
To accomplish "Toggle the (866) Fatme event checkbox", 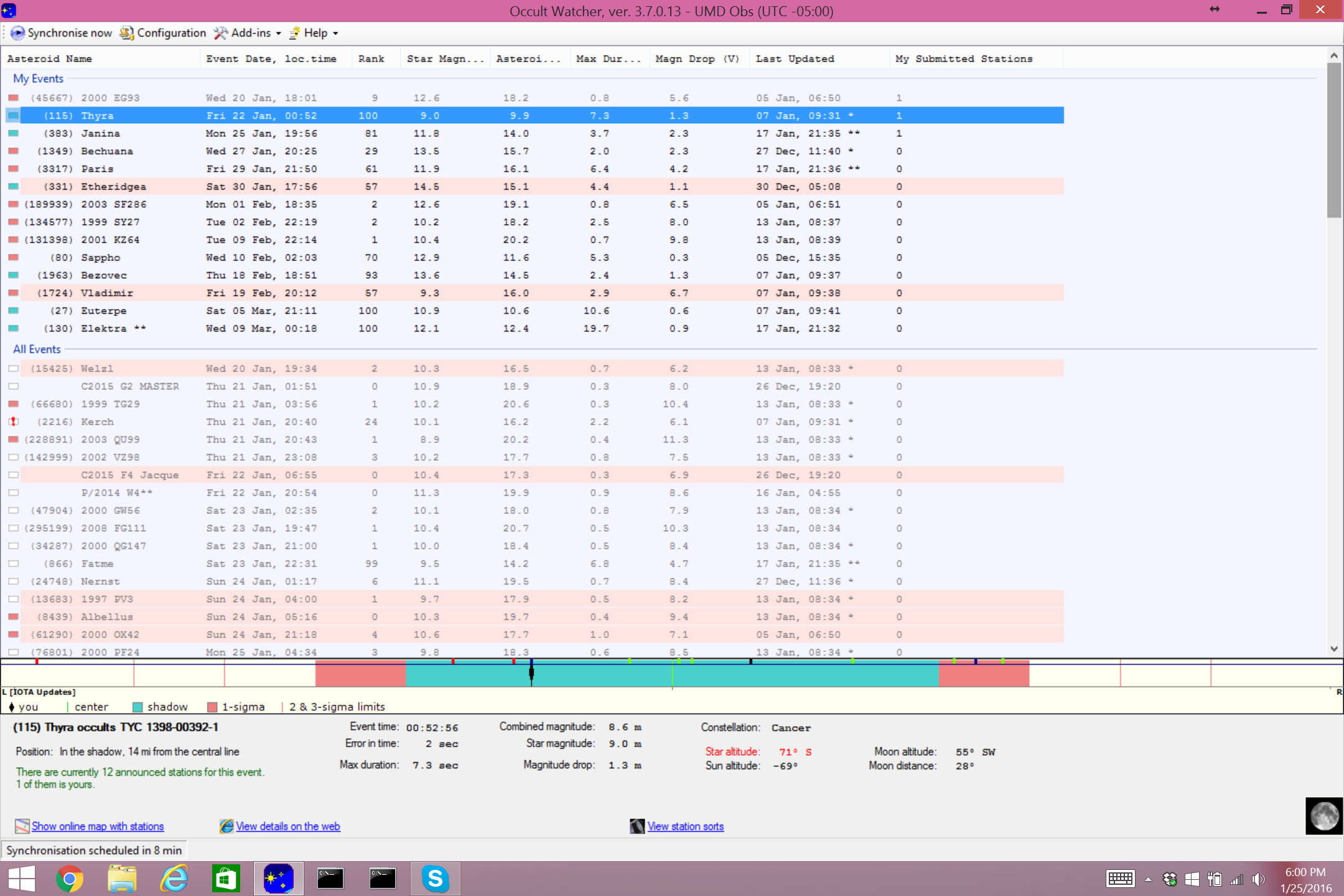I will point(13,564).
